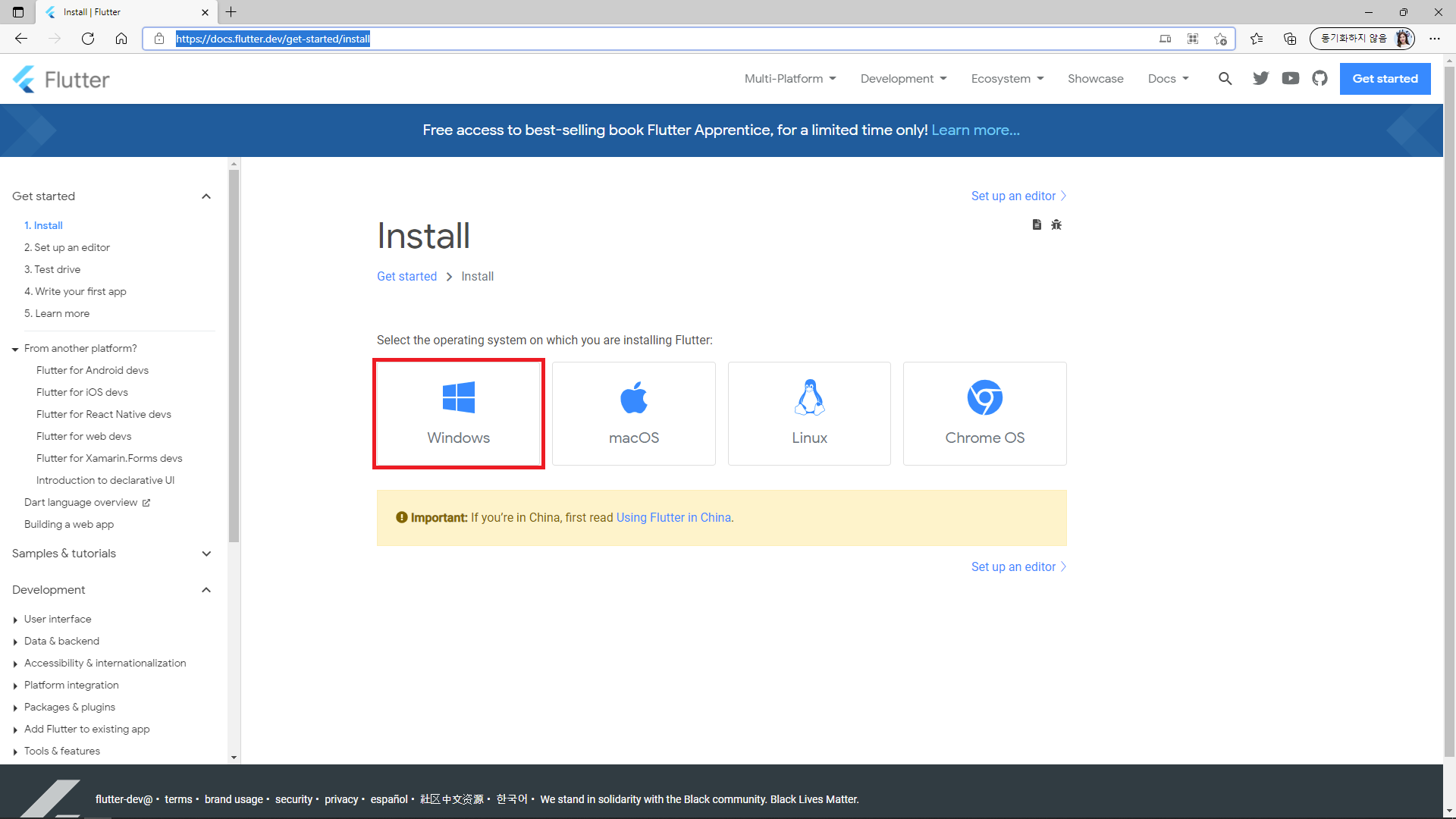Open the Showcase menu item
The image size is (1456, 819).
point(1095,79)
